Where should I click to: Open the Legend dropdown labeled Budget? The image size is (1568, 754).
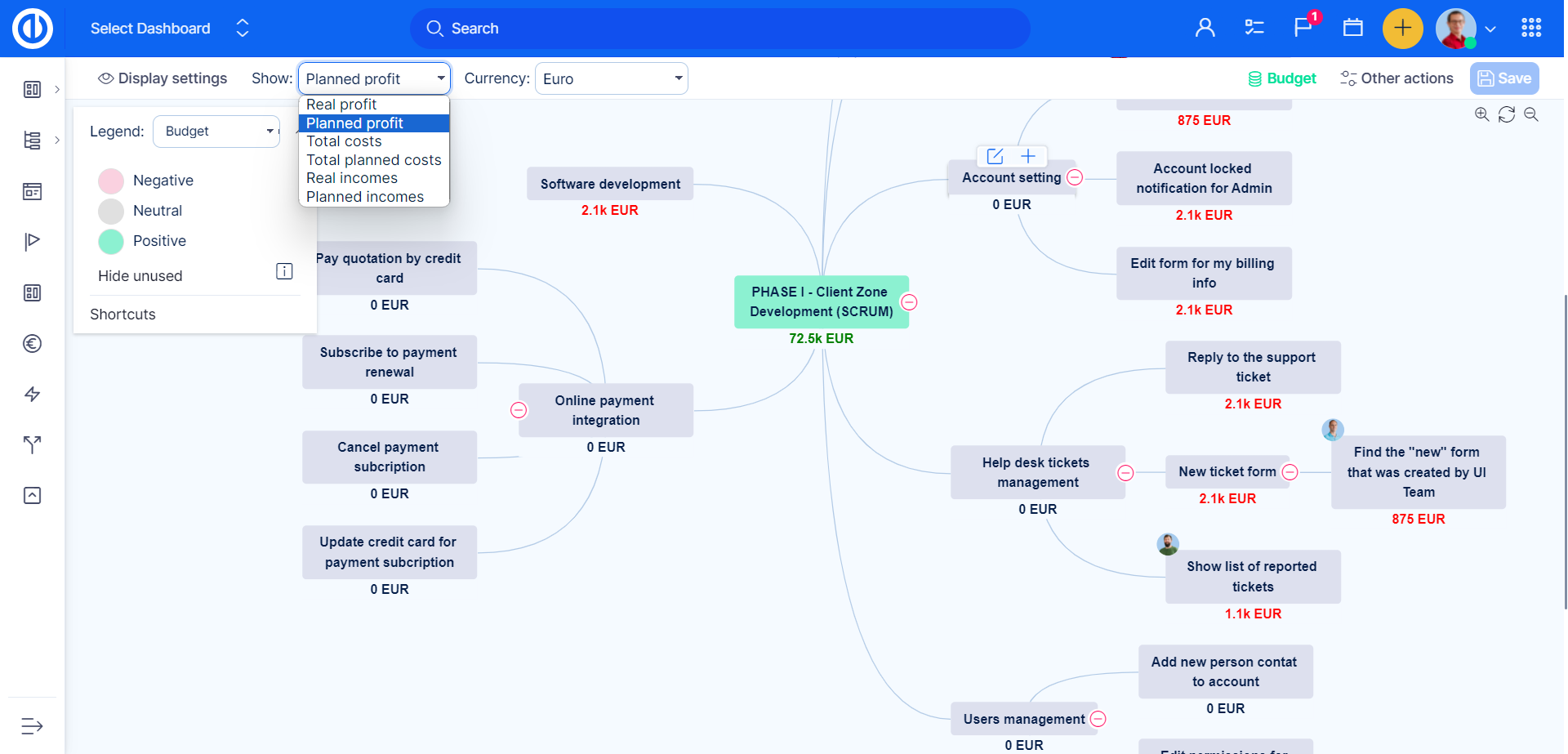click(x=216, y=131)
